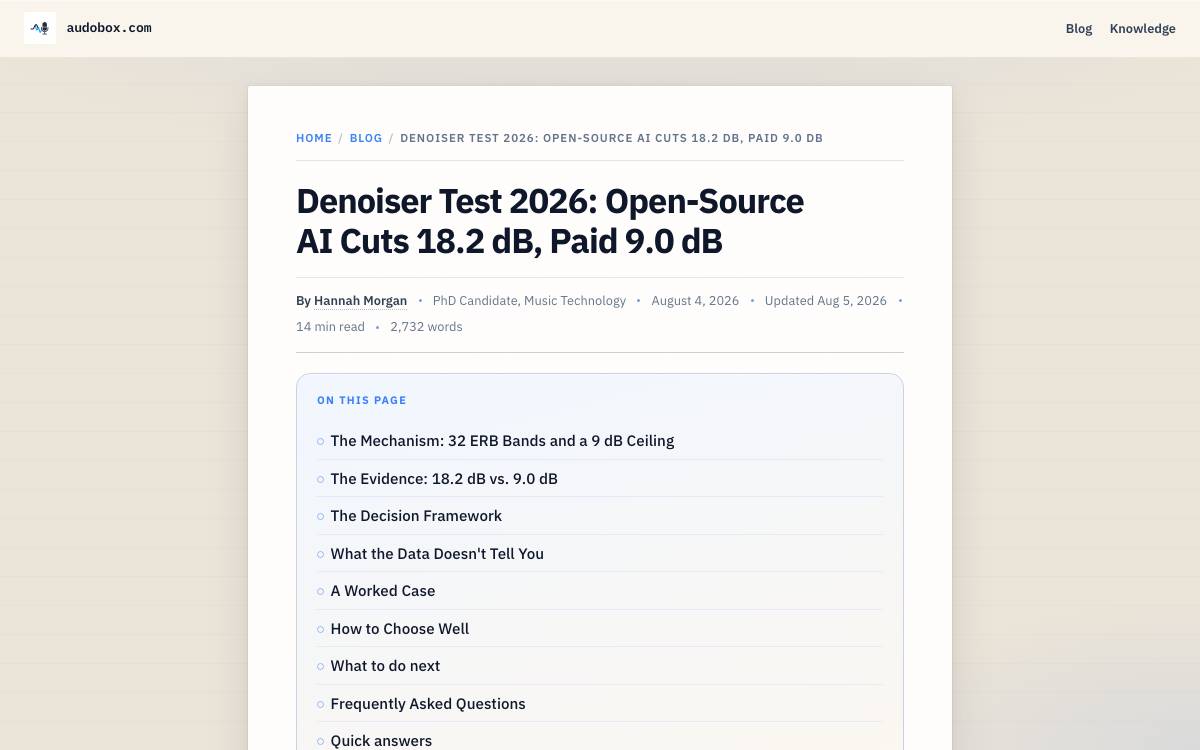Click the audobox microphone logo icon
Screen dimensions: 1200x750
click(40, 28)
